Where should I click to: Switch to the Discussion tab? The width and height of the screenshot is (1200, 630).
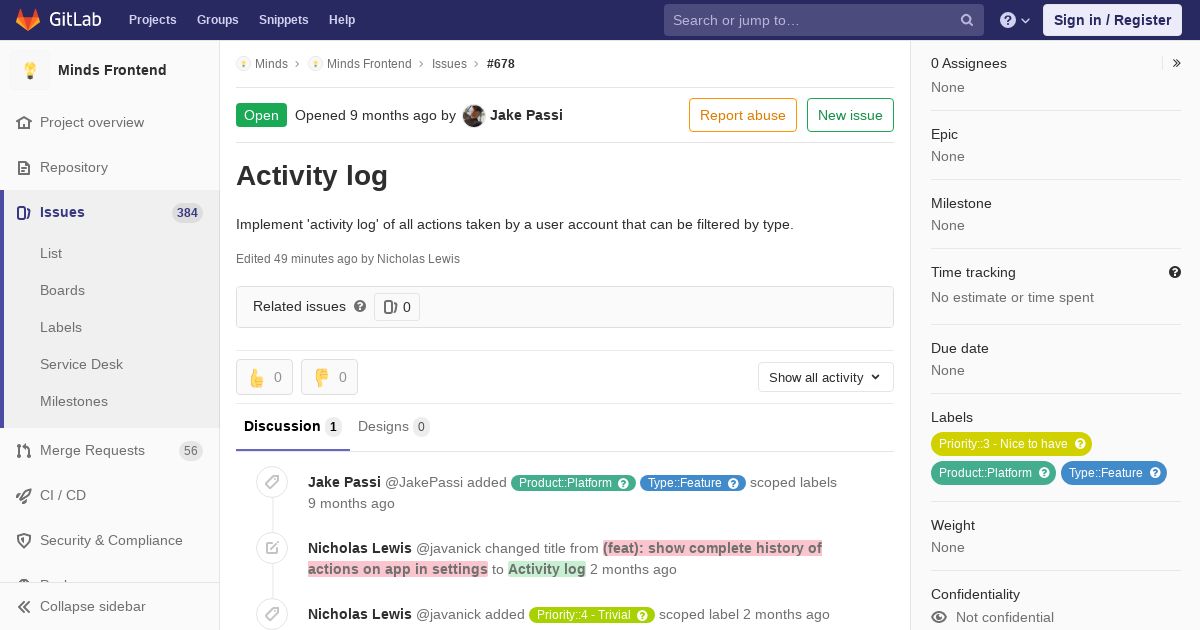293,427
